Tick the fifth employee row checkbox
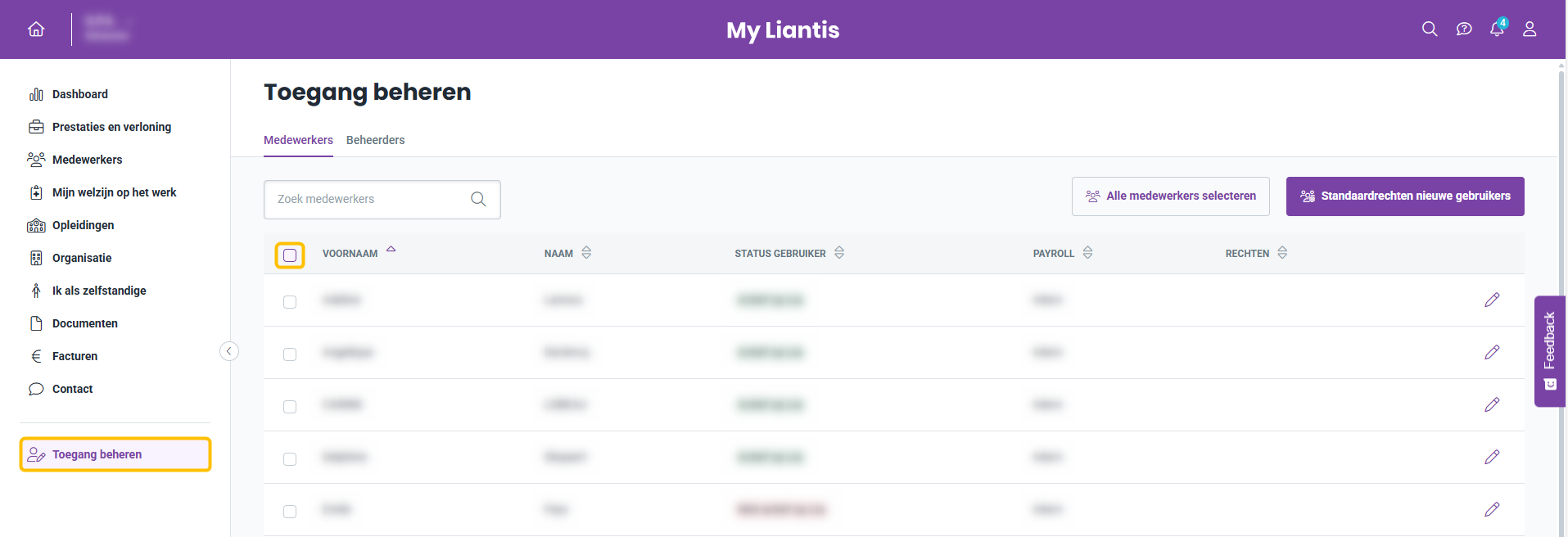This screenshot has width=1568, height=537. [290, 512]
